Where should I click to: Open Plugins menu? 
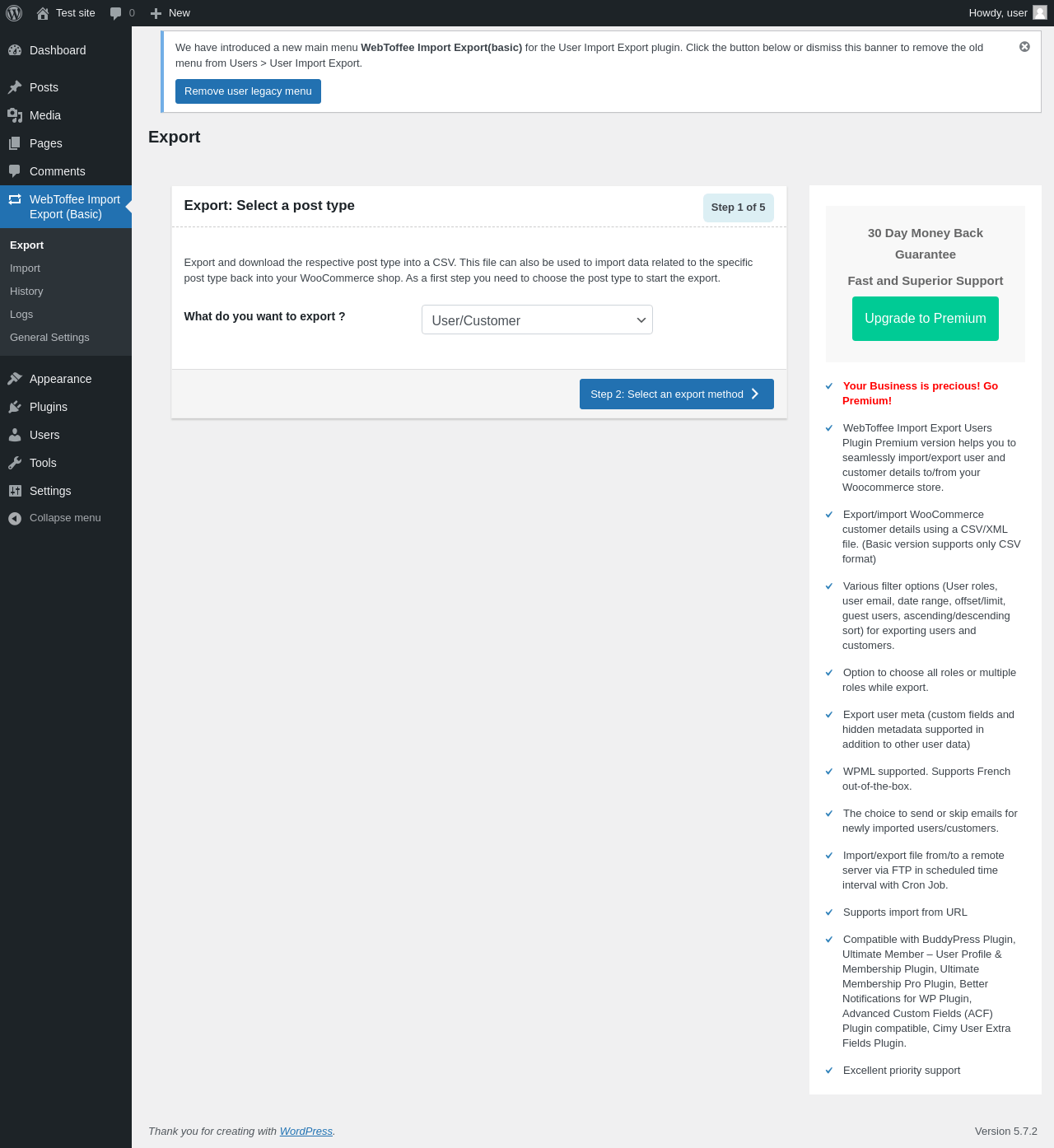(66, 407)
